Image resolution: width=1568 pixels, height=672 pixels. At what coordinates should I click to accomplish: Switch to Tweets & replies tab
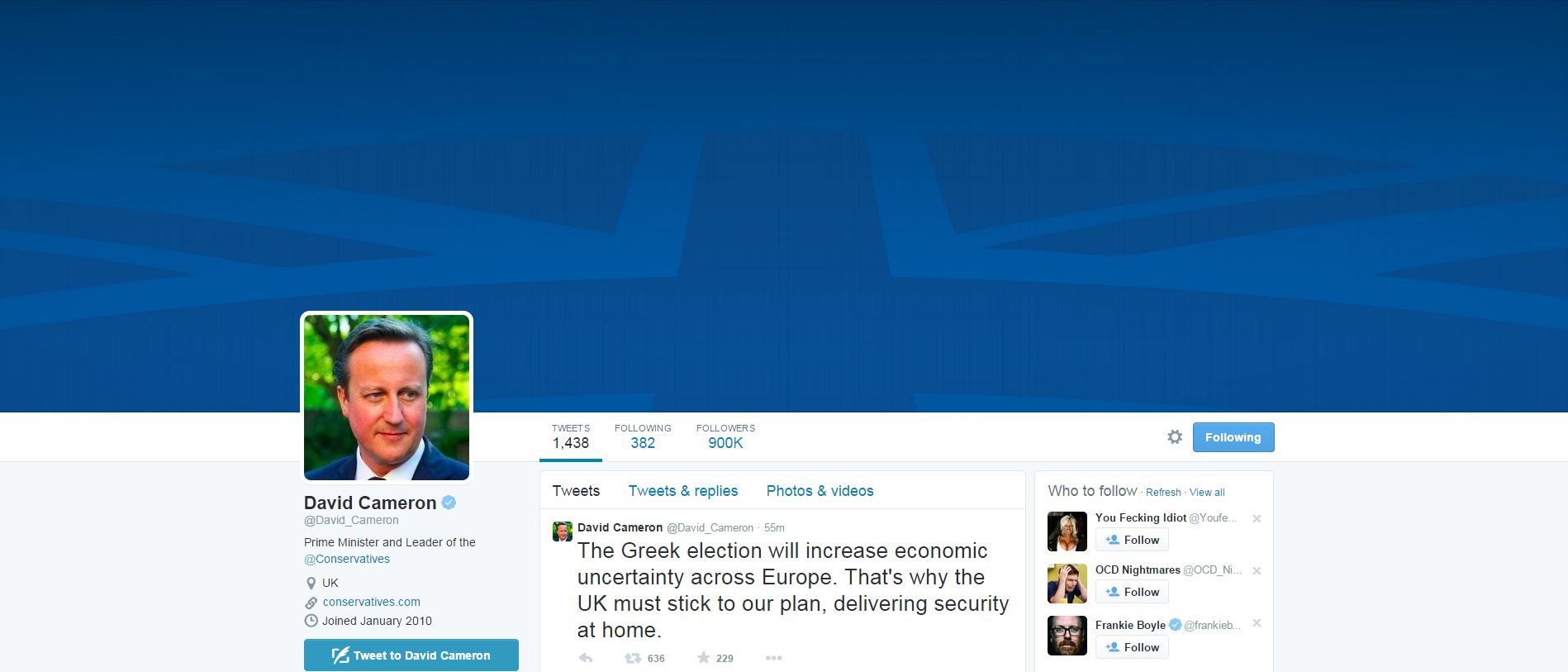pyautogui.click(x=683, y=491)
